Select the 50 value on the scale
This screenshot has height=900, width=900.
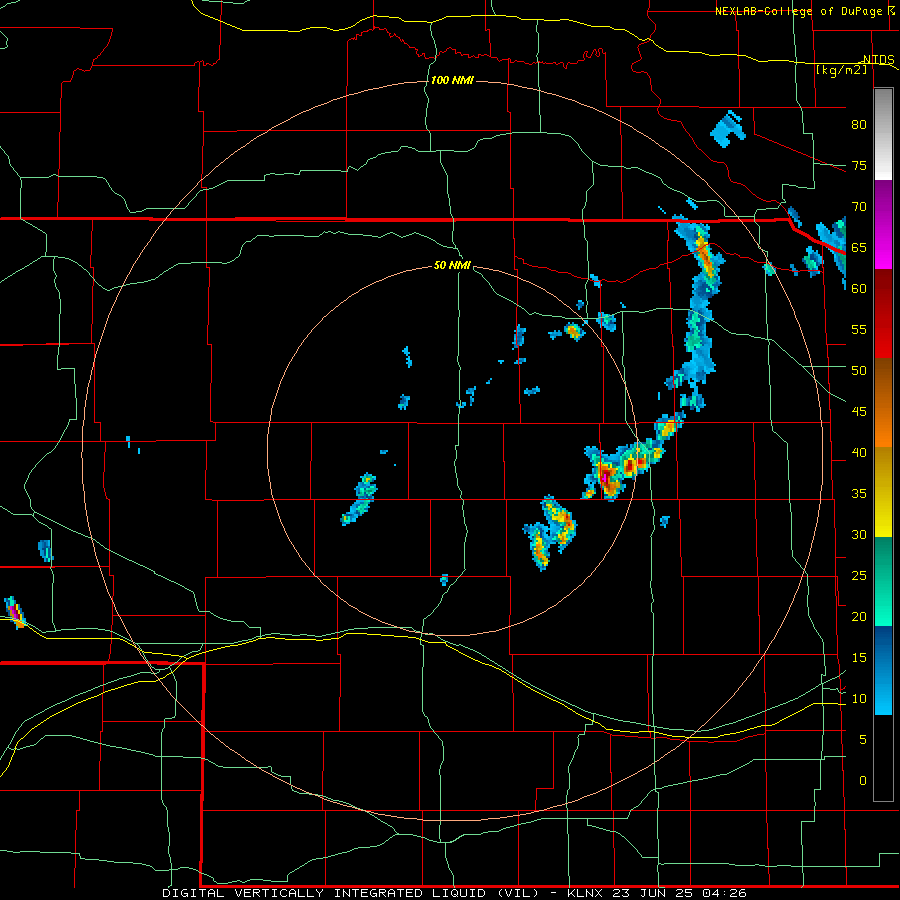pyautogui.click(x=859, y=371)
